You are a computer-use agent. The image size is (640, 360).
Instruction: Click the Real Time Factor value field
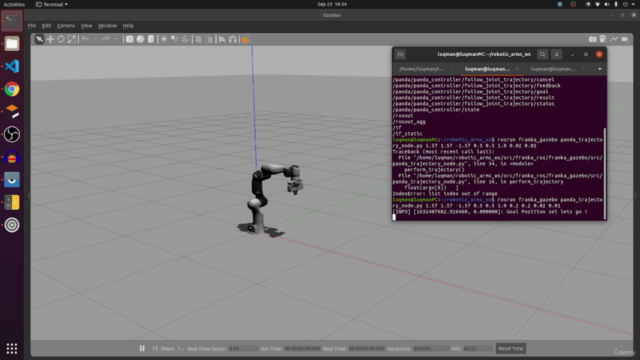[243, 349]
